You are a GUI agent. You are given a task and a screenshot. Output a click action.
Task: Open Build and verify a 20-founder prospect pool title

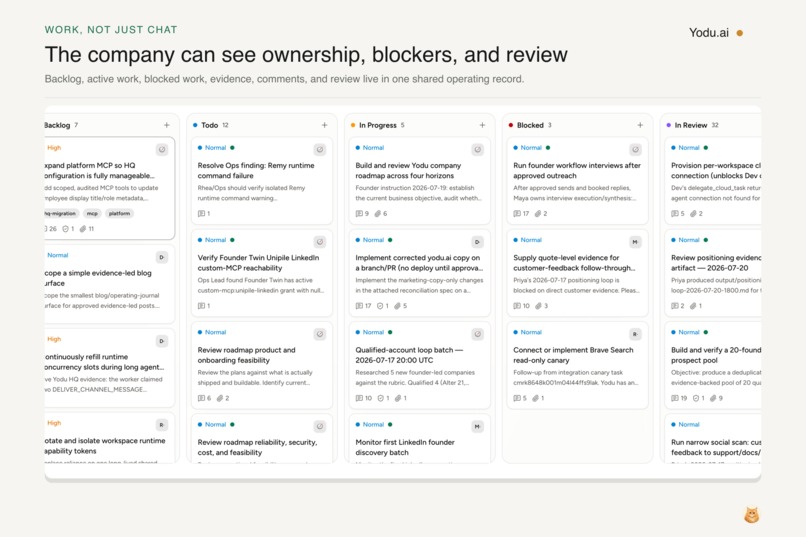[716, 355]
